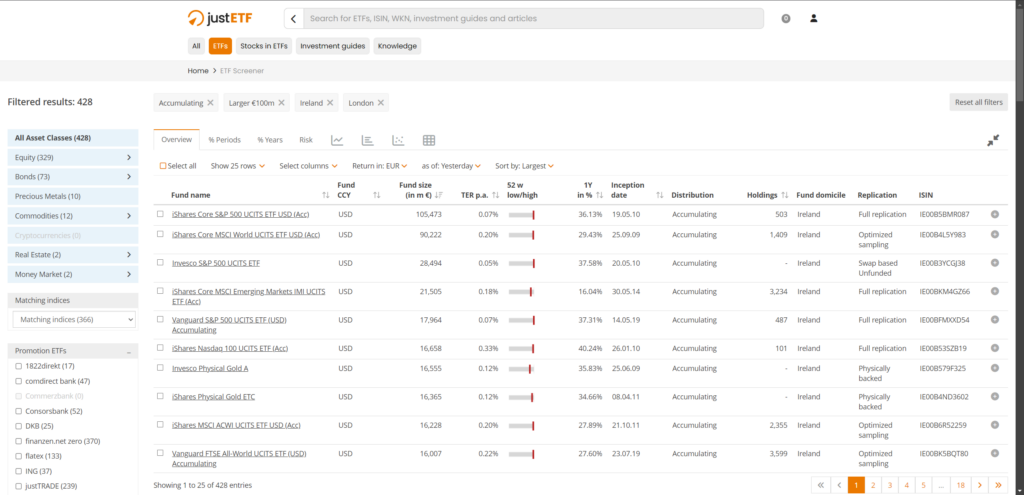Screen dimensions: 1024x495
Task: Open the Sort by: Largest dropdown
Action: (524, 166)
